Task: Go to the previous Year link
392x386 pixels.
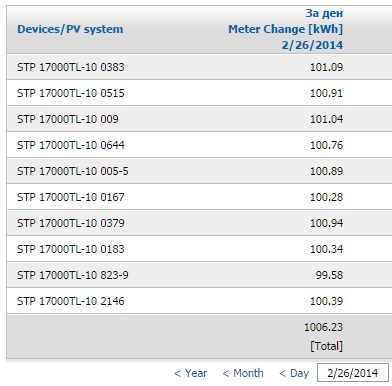Action: 190,373
